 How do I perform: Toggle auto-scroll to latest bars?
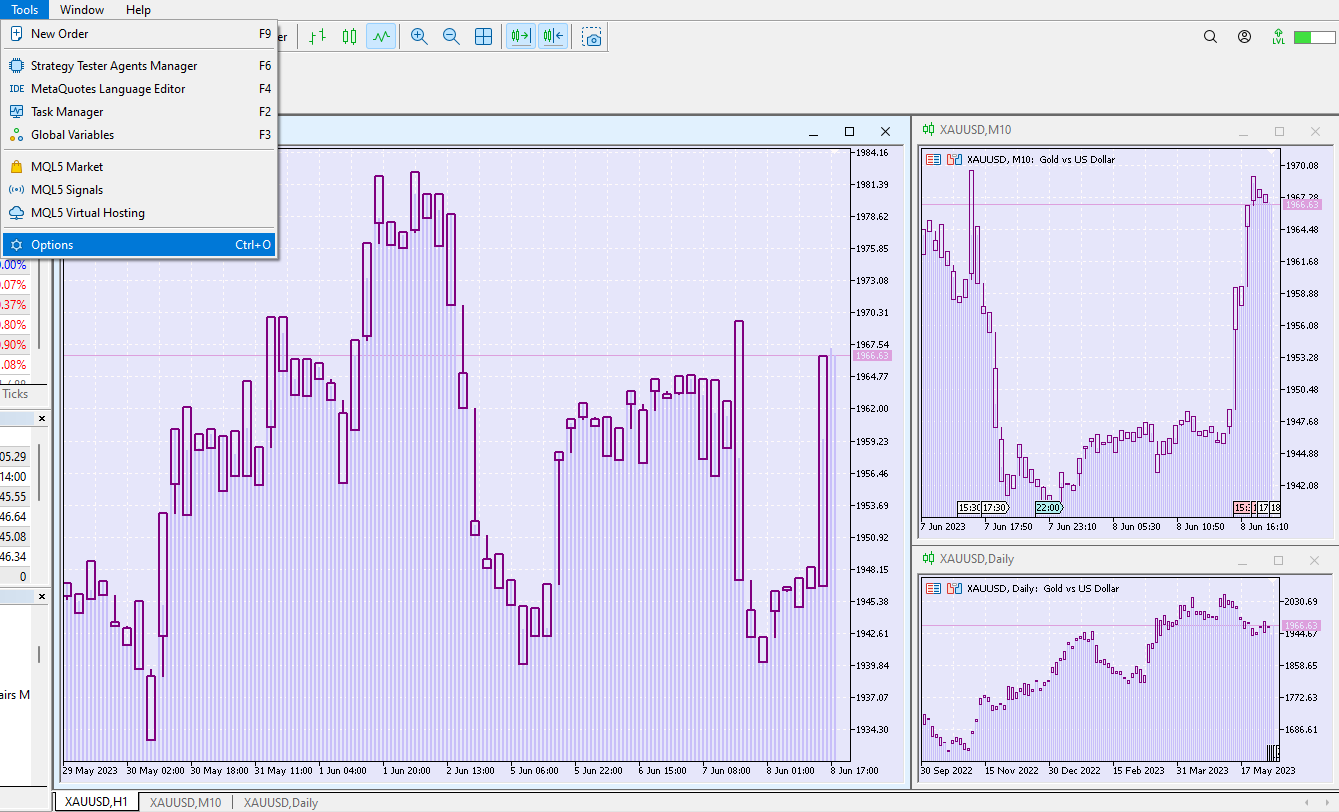point(520,36)
